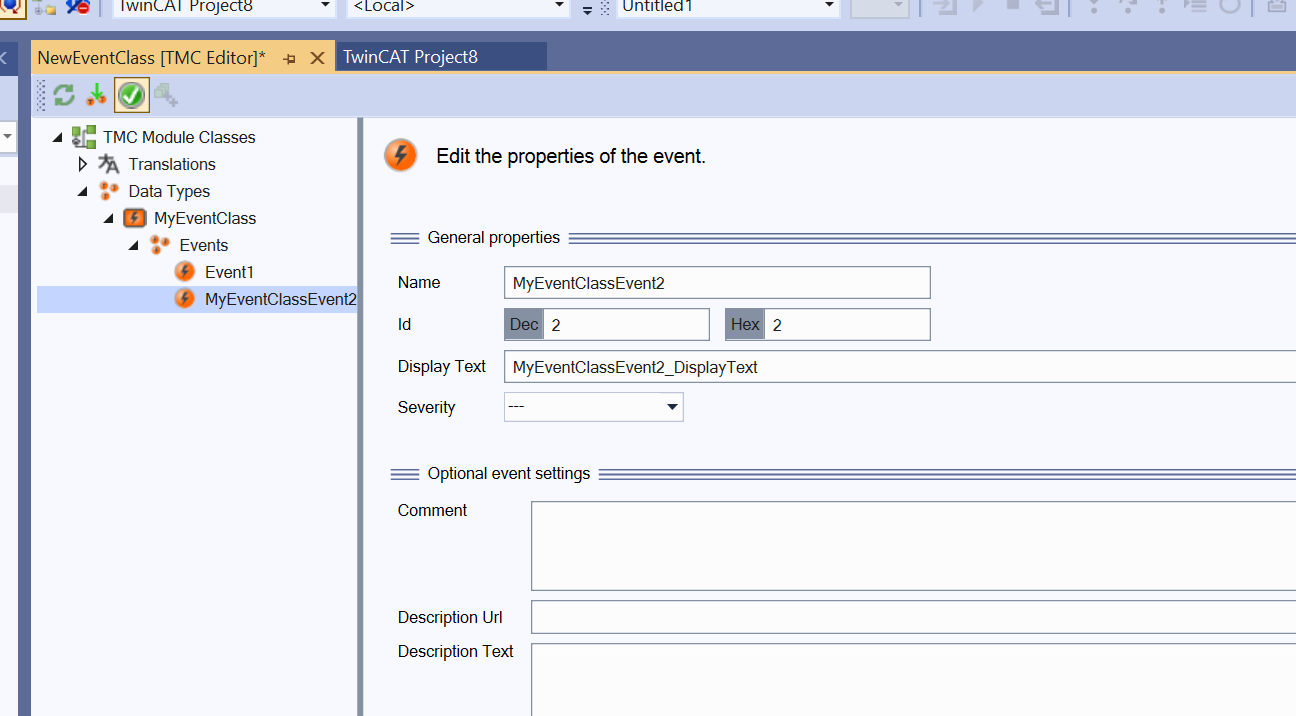The height and width of the screenshot is (716, 1296).
Task: Click 'Edit the properties of the event.' text
Action: tap(571, 156)
